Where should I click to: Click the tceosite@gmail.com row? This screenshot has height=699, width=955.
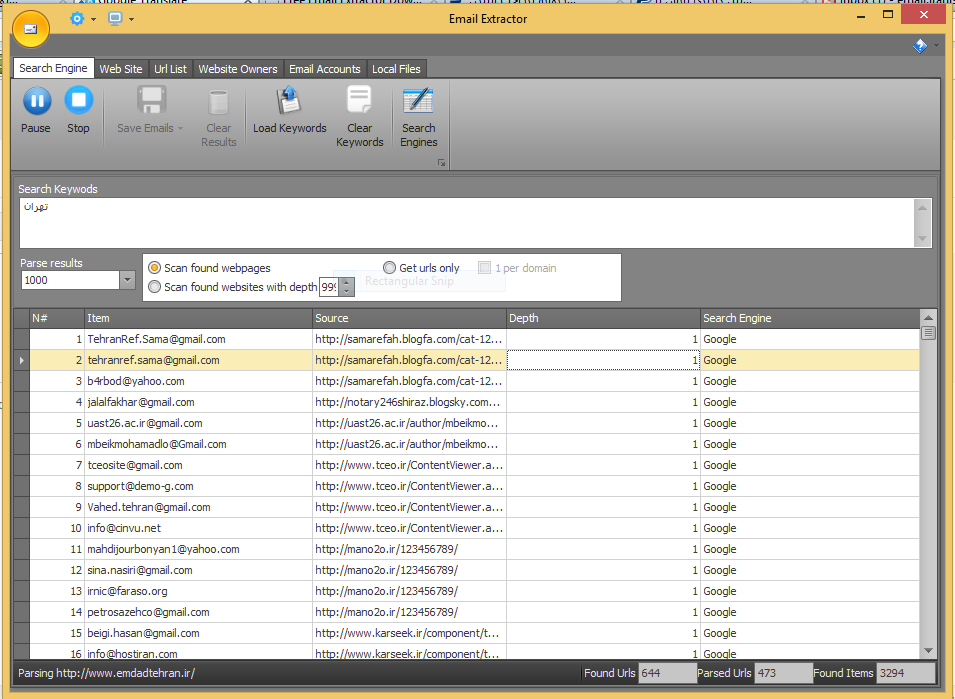click(x=474, y=465)
